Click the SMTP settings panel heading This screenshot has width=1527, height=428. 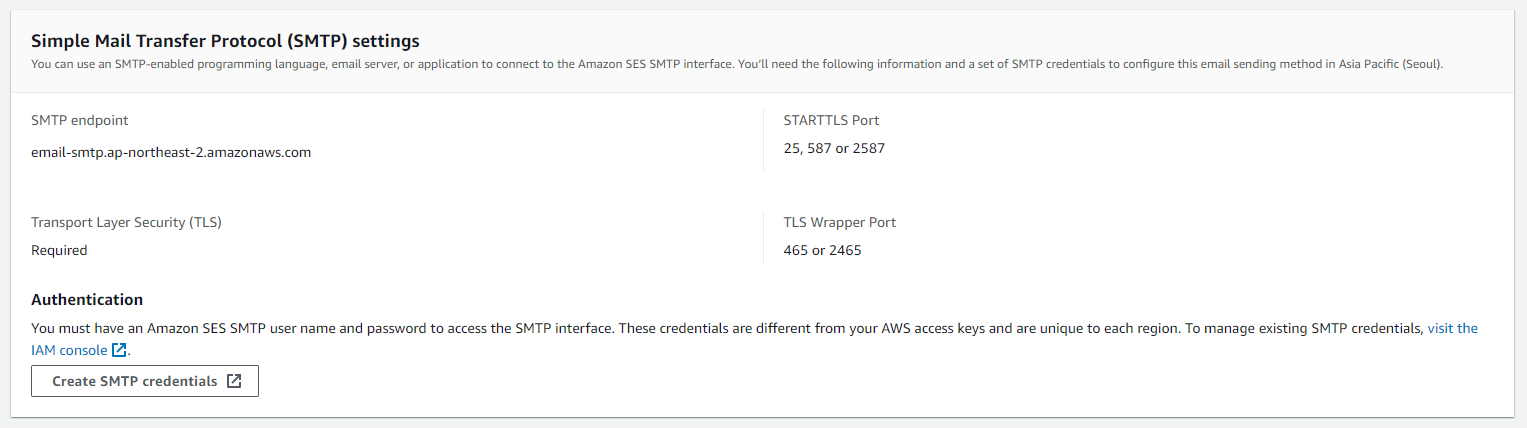point(225,41)
